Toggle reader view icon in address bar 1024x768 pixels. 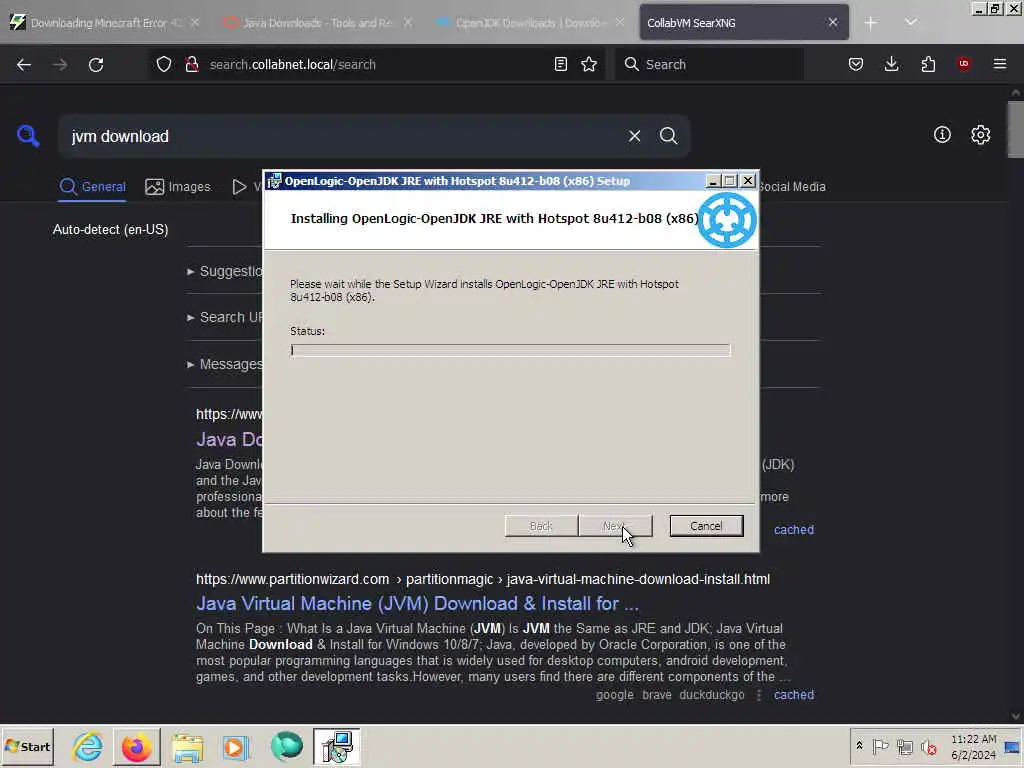coord(560,64)
